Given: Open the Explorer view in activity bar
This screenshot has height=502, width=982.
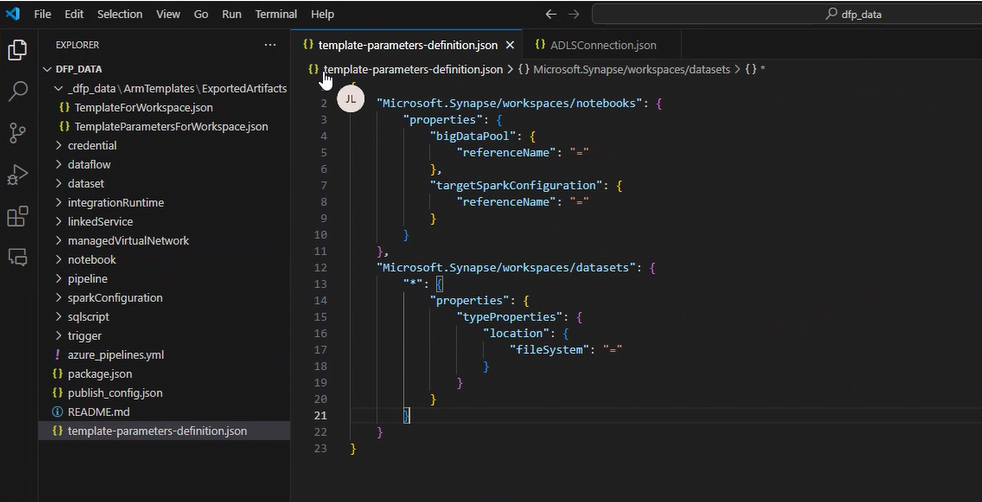Looking at the screenshot, I should click(18, 50).
